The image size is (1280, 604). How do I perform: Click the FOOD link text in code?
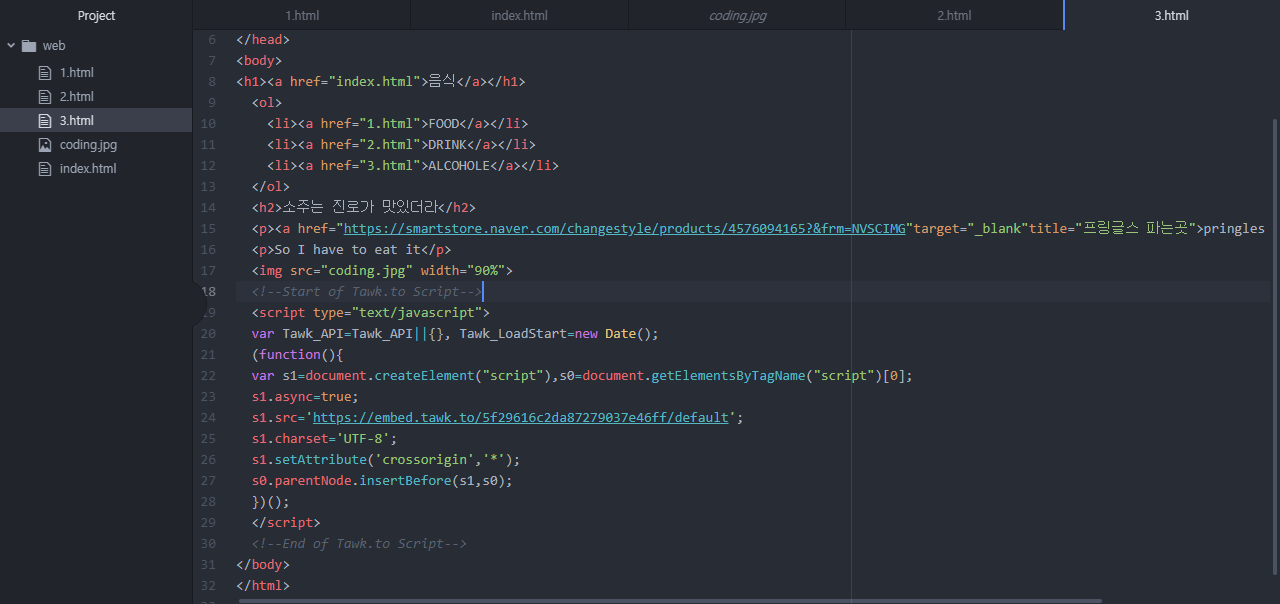444,124
